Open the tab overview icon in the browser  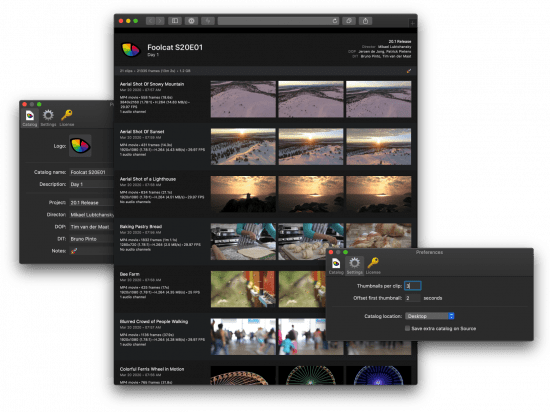coord(349,21)
